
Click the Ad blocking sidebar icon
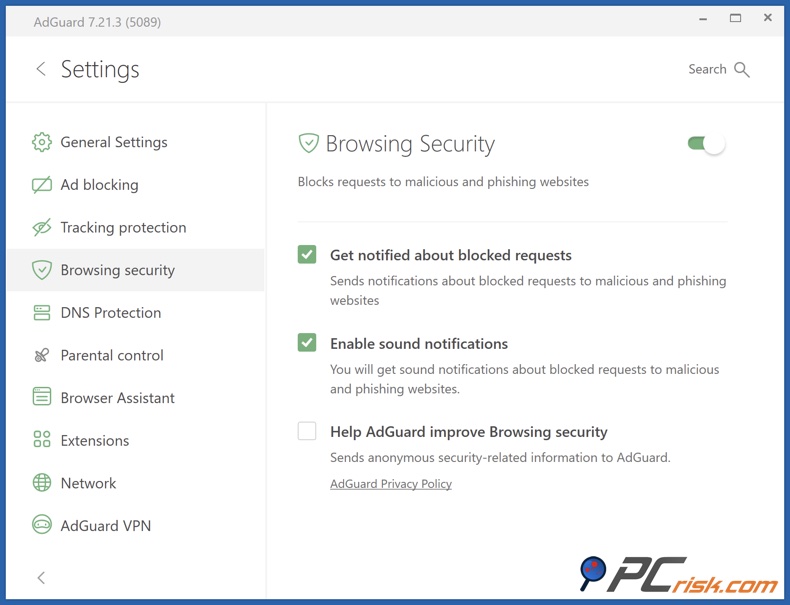[x=42, y=185]
